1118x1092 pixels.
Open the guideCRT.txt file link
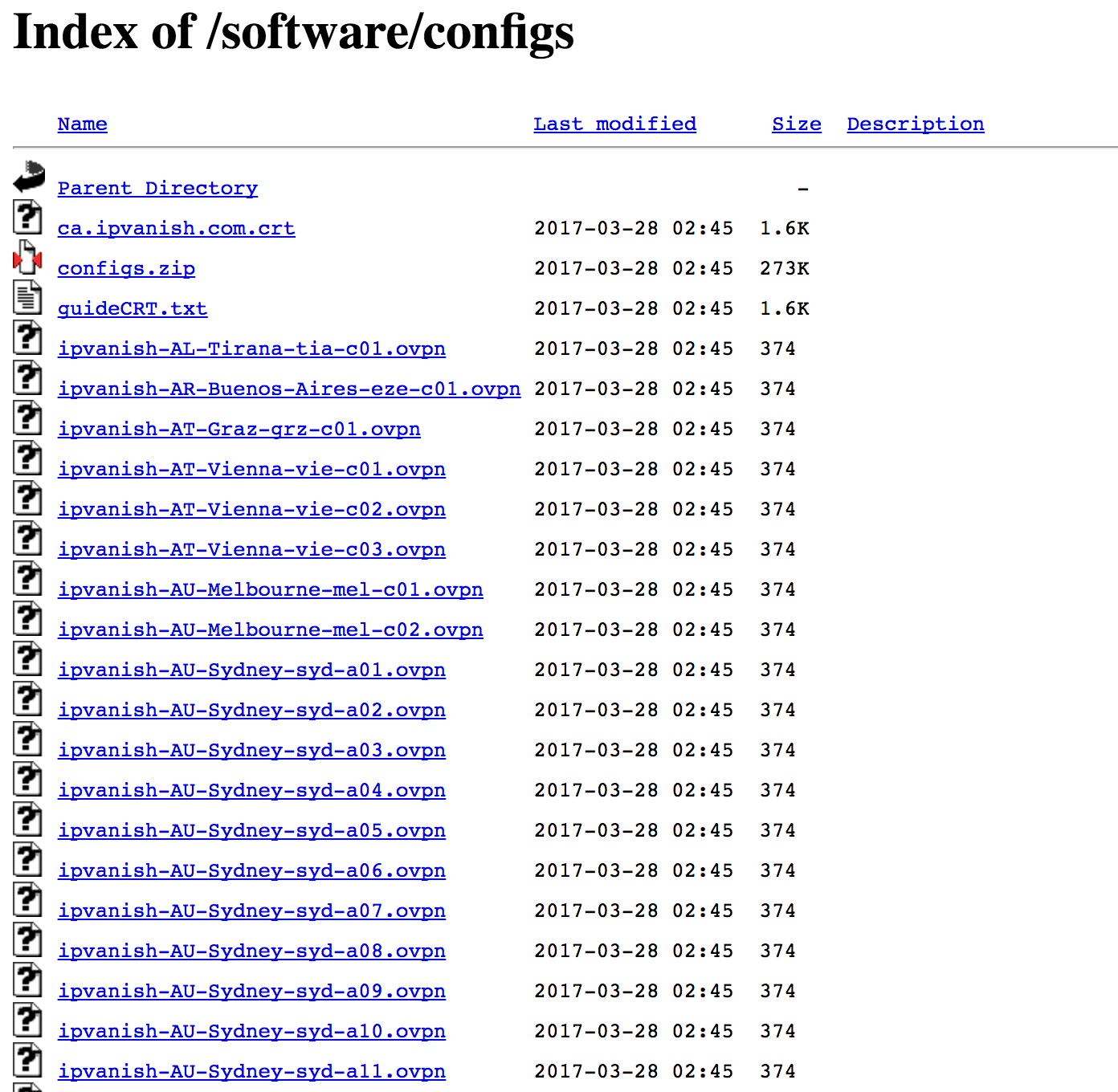click(132, 308)
